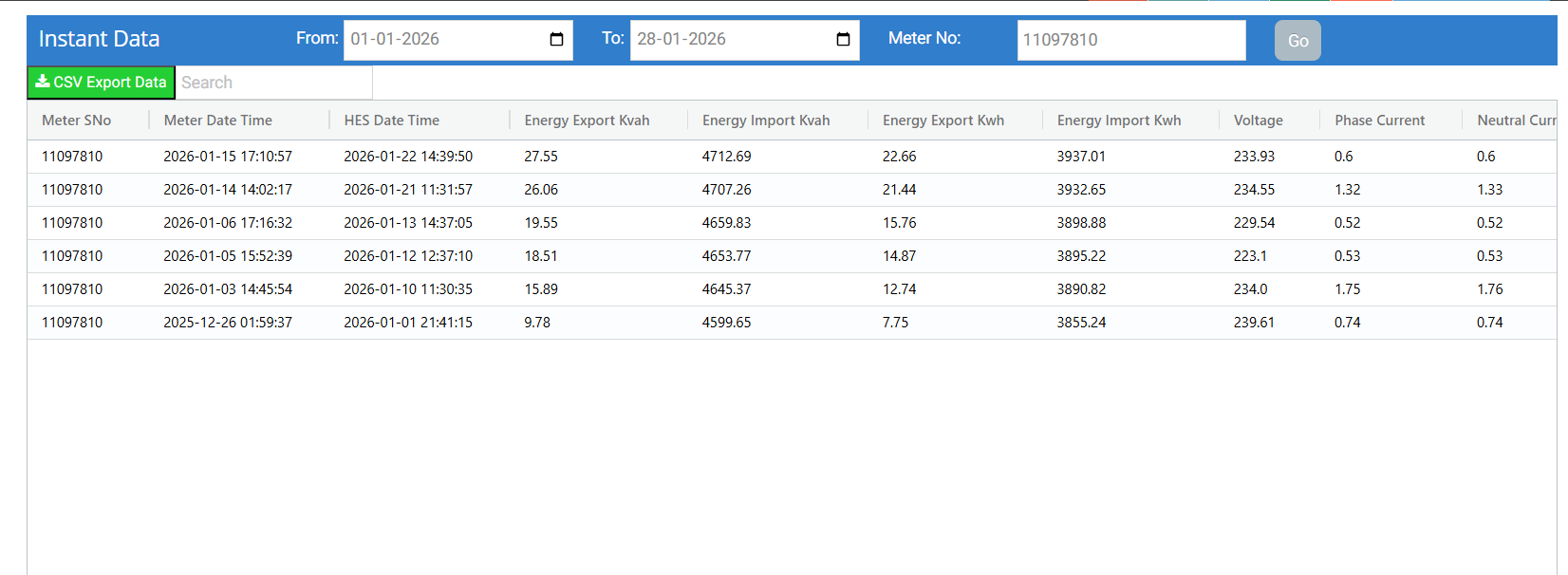Viewport: 1568px width, 575px height.
Task: Sort by Meter Date Time column
Action: [x=218, y=121]
